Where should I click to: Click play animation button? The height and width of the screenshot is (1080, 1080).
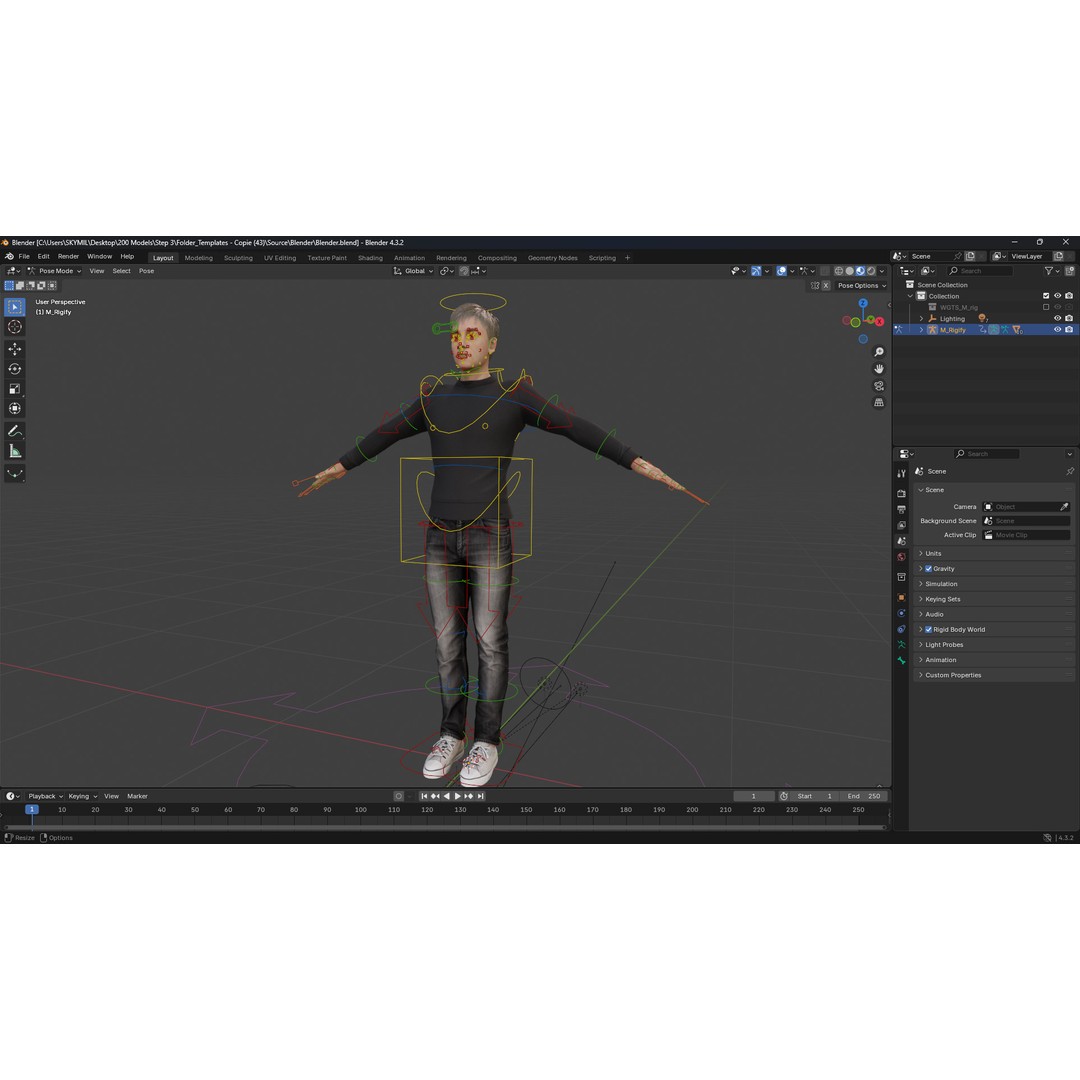pyautogui.click(x=458, y=796)
